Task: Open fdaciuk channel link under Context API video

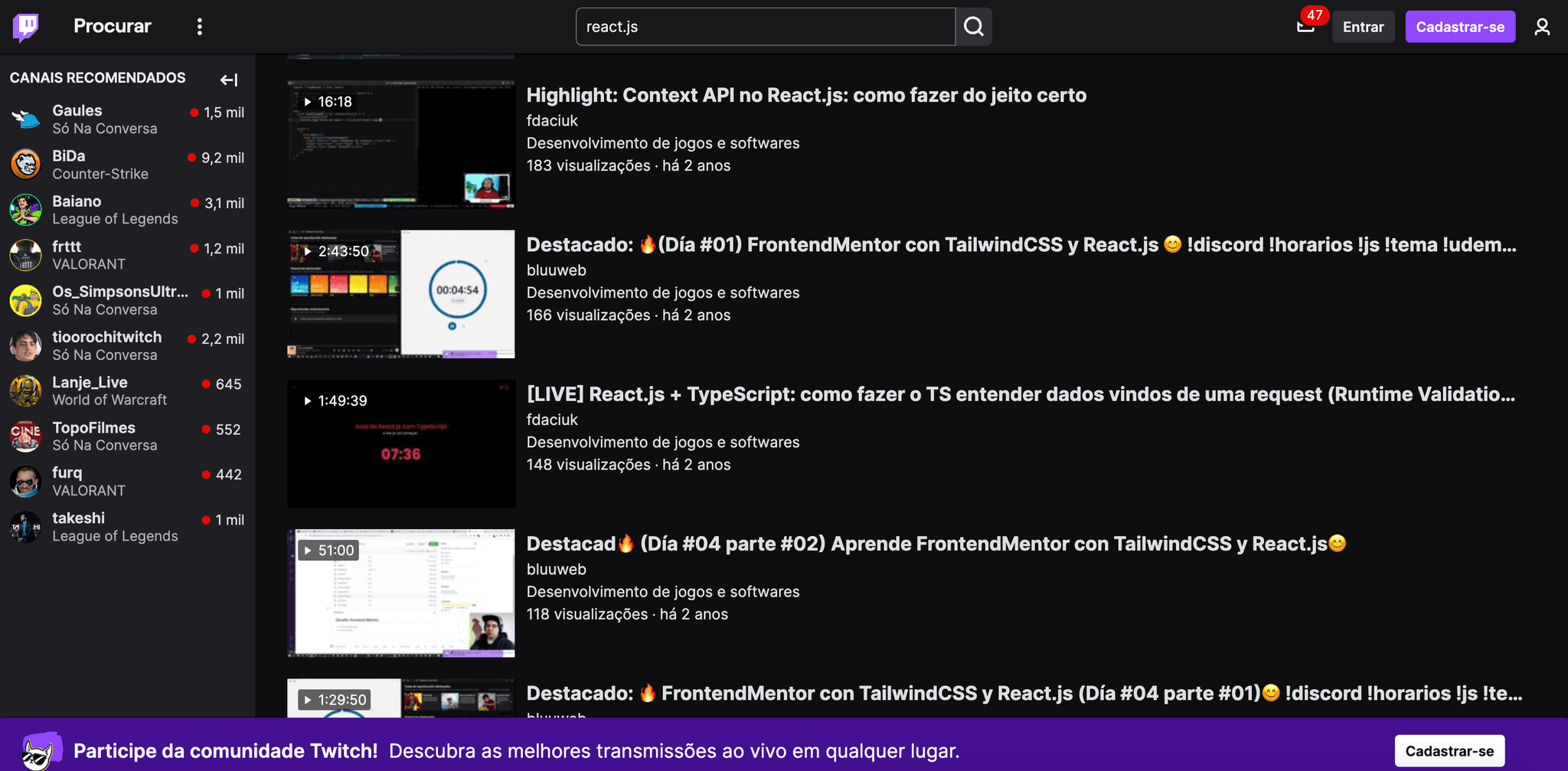Action: pyautogui.click(x=552, y=121)
